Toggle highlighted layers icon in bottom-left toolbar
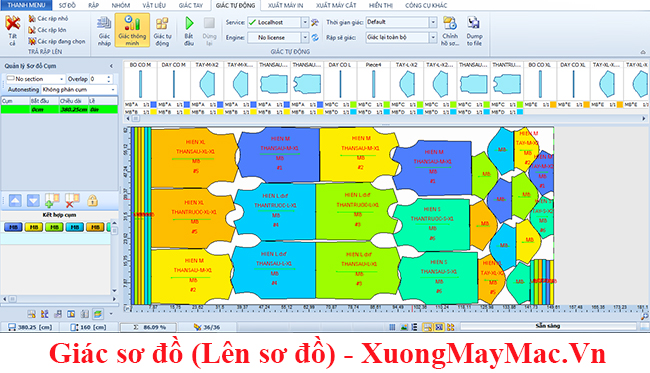This screenshot has height=373, width=650. click(x=98, y=314)
